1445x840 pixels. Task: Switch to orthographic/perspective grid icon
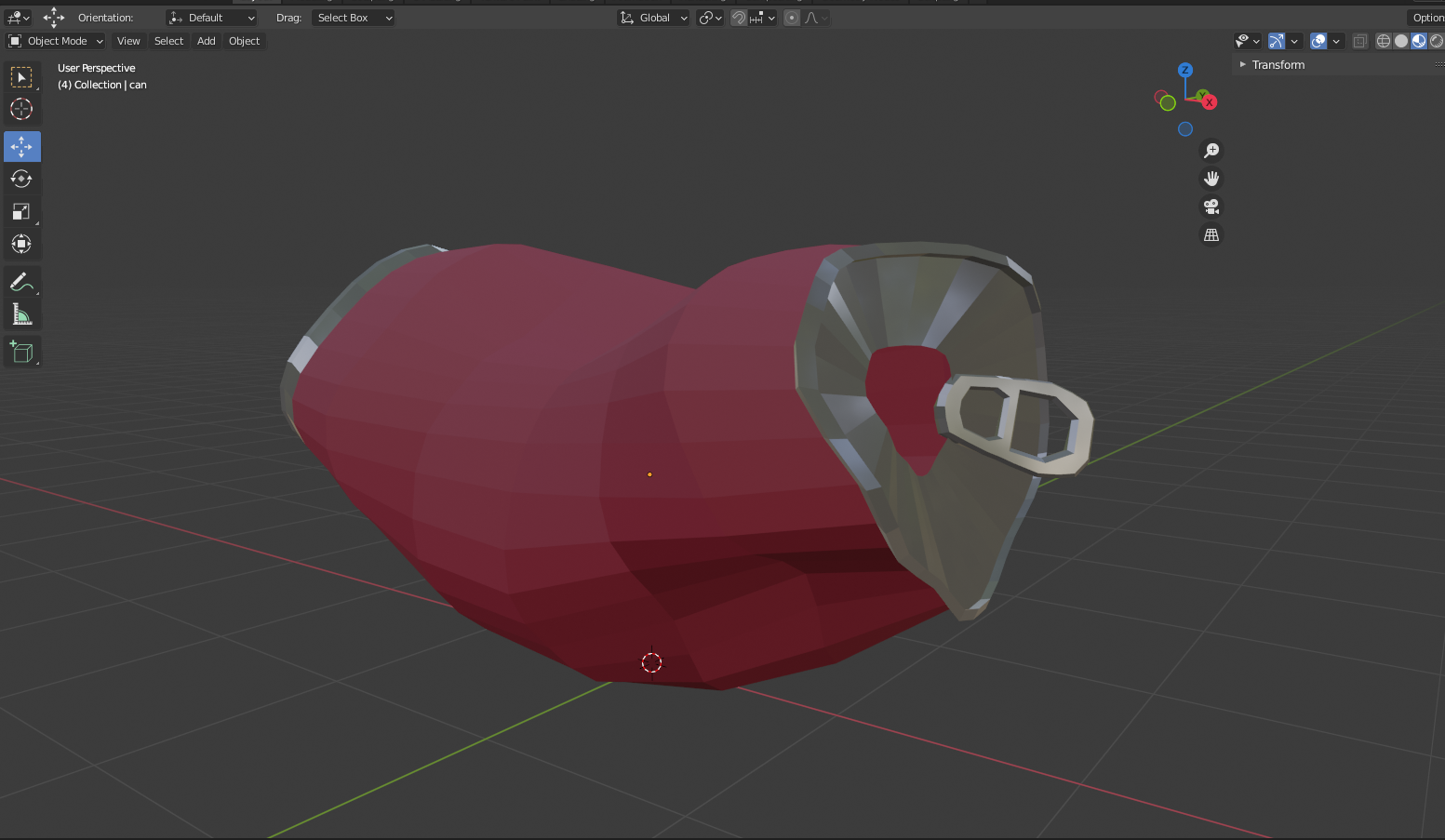pyautogui.click(x=1211, y=235)
